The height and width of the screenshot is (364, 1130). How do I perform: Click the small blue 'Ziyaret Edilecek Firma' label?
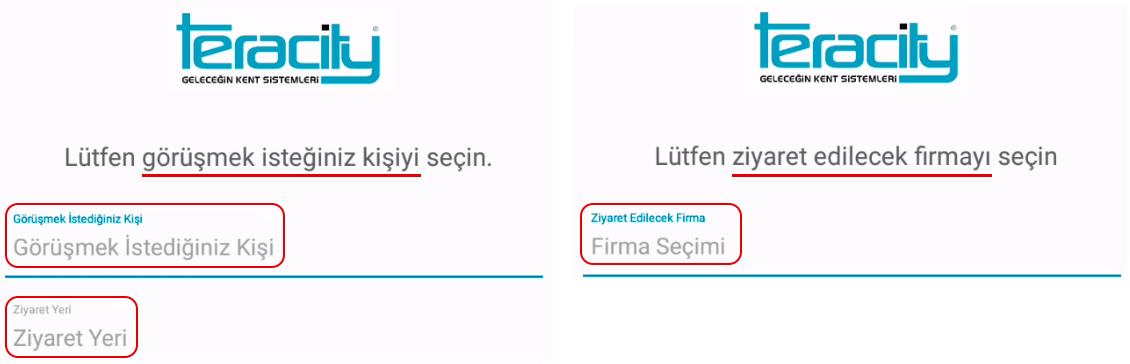tap(648, 218)
